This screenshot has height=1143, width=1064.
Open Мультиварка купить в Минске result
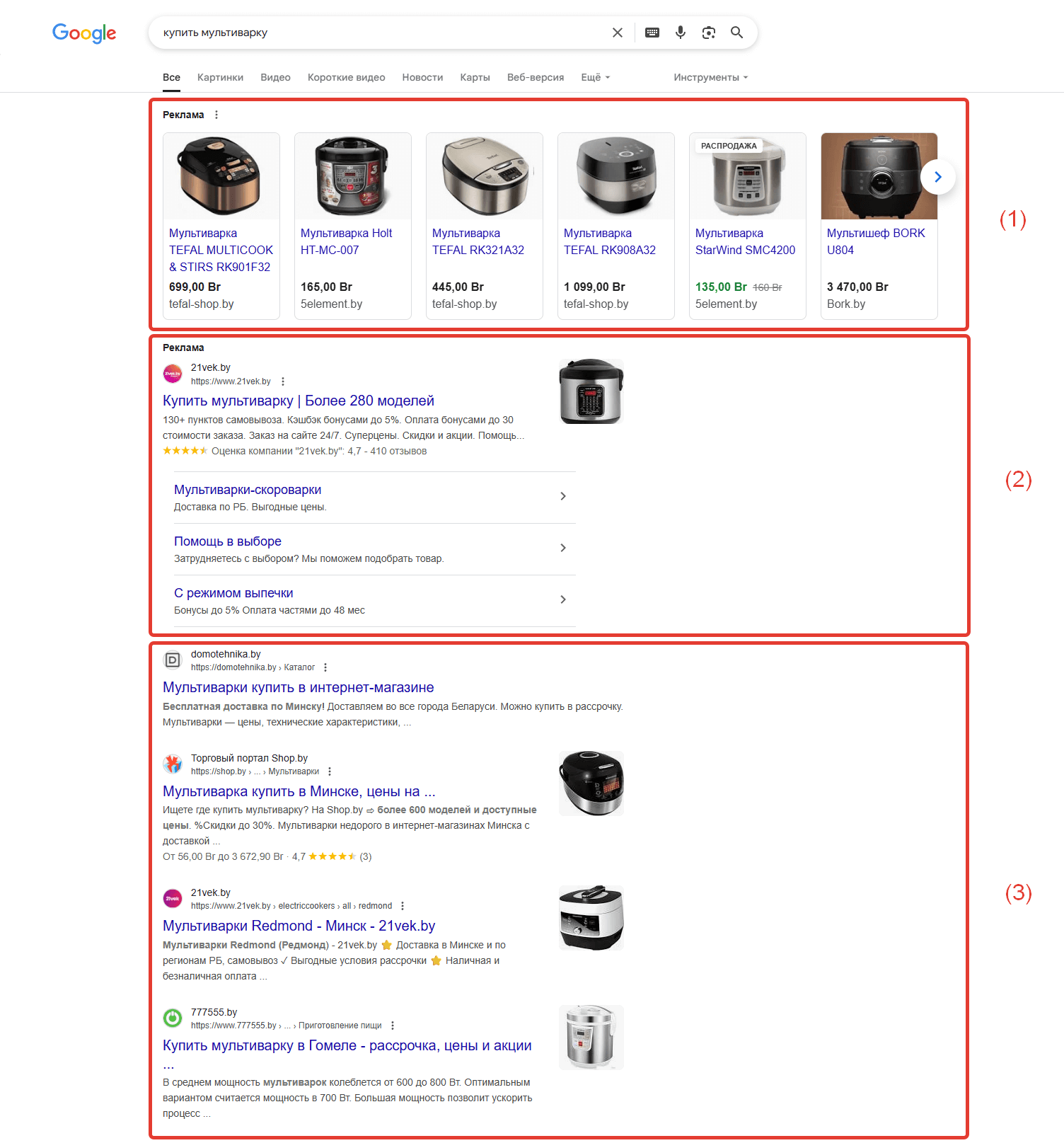(299, 791)
